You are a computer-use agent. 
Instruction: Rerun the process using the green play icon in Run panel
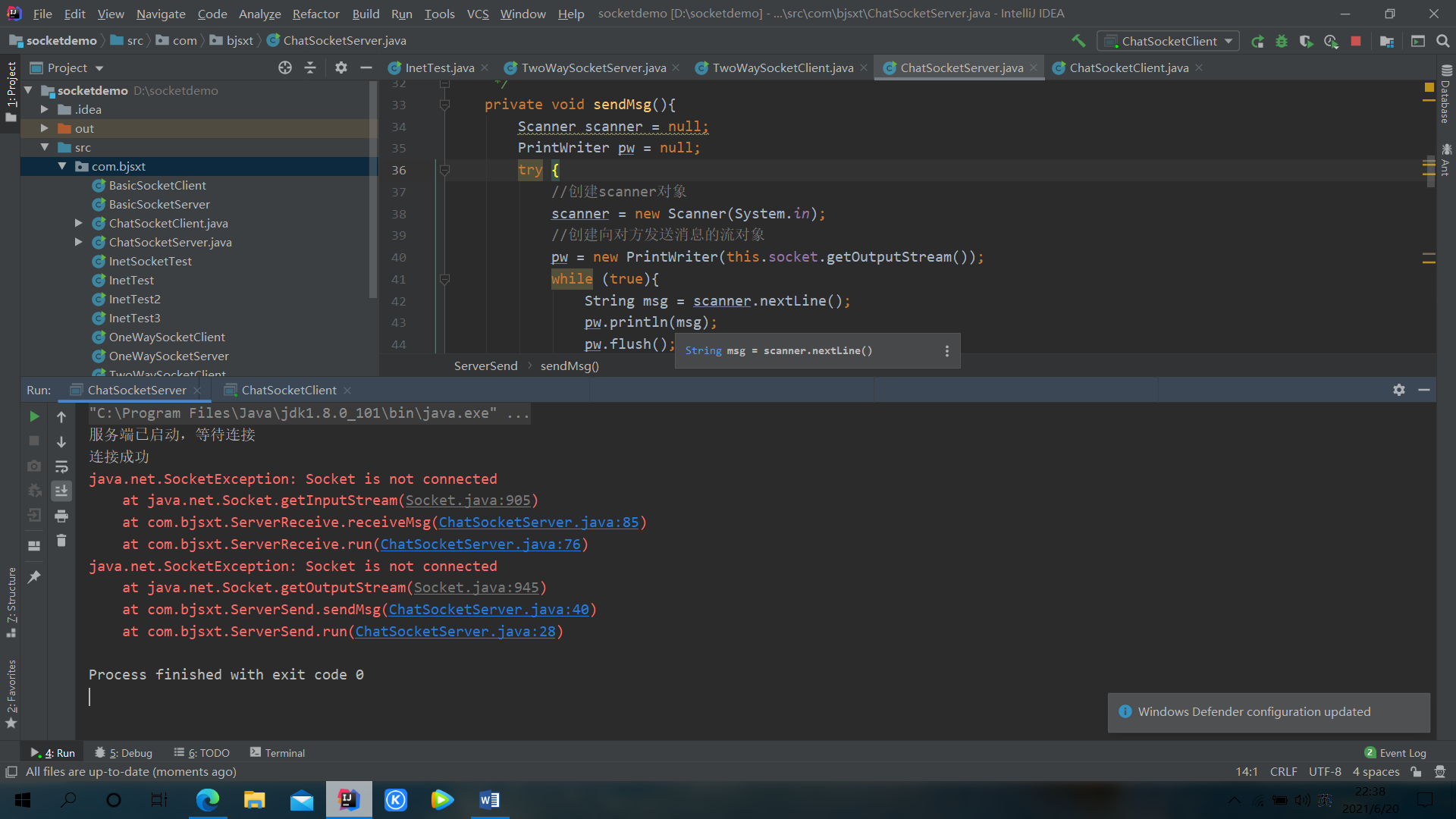34,416
